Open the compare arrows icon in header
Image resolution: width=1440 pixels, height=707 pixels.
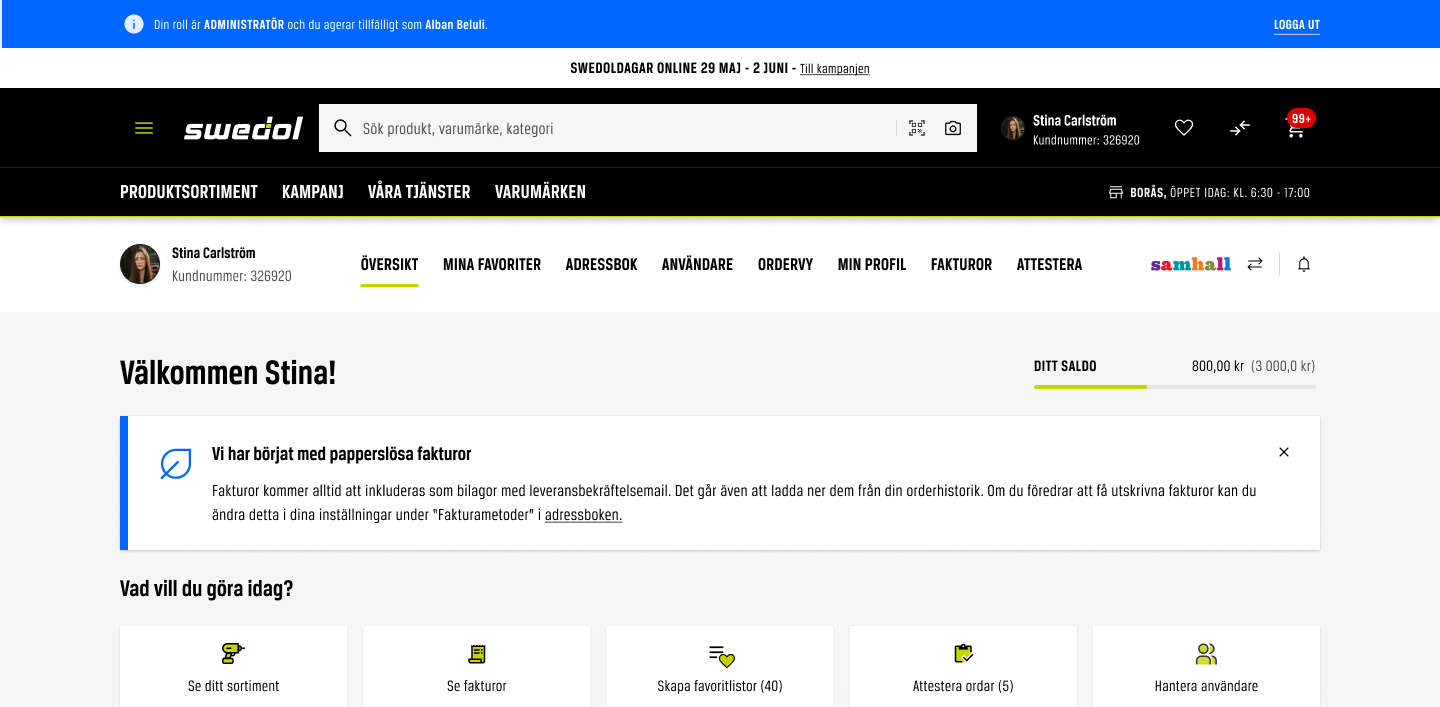(1240, 128)
